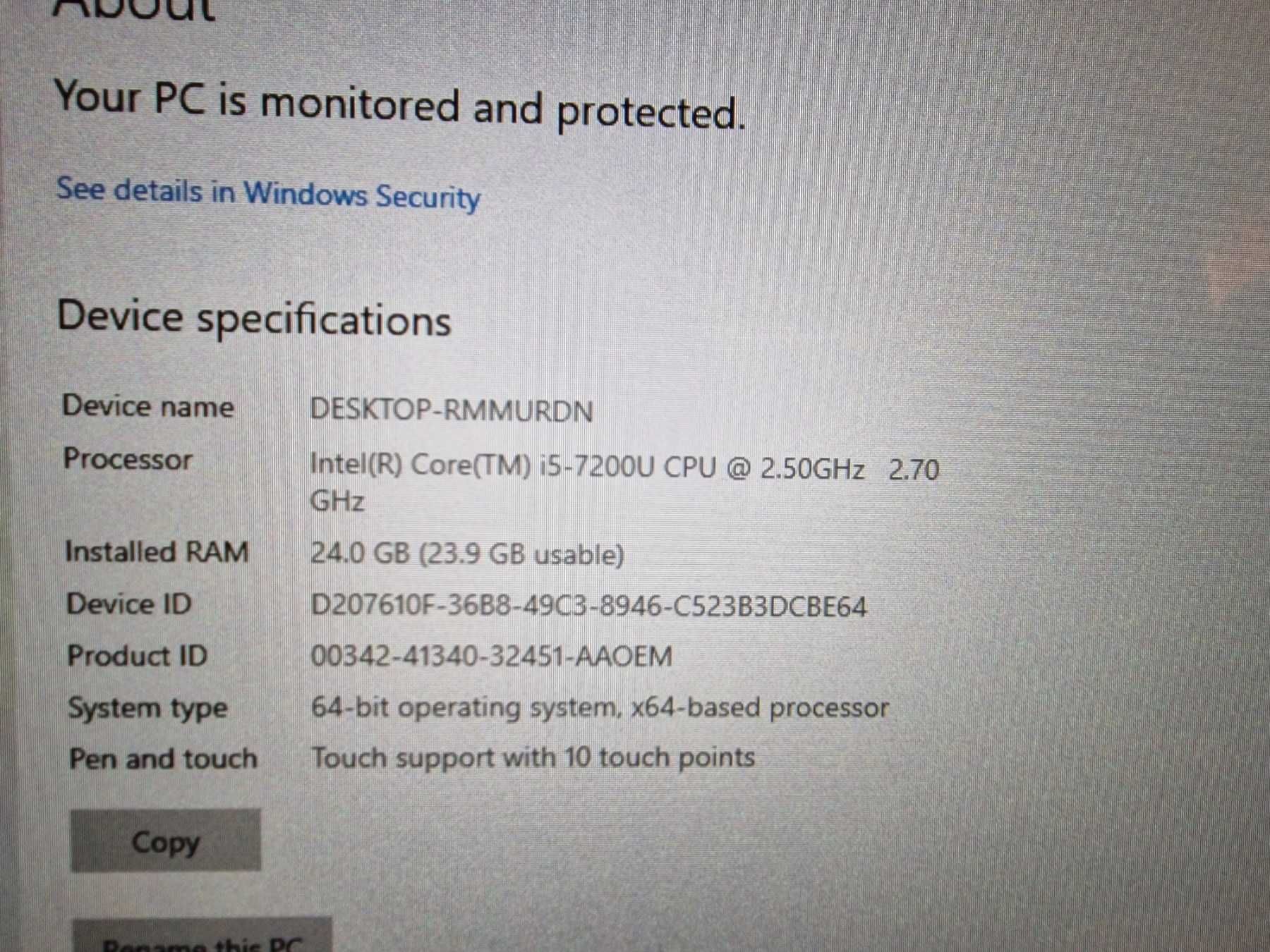Select the Touch support with 10 touch points text
Viewport: 1270px width, 952px height.
point(533,757)
